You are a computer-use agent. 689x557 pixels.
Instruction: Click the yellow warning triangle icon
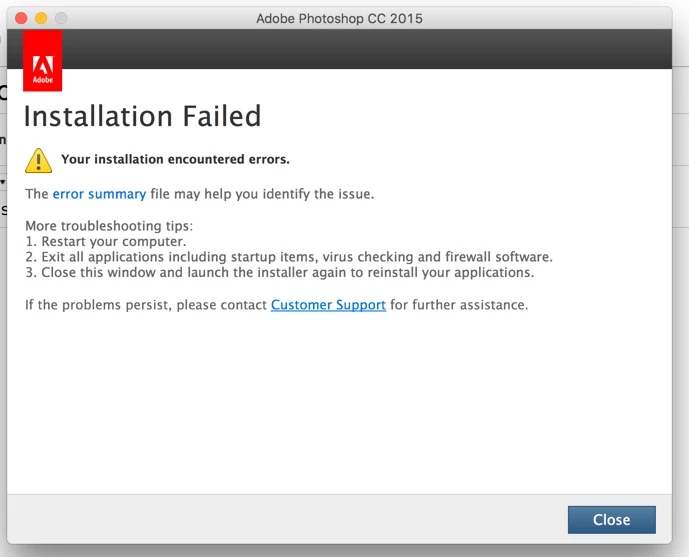pyautogui.click(x=39, y=160)
